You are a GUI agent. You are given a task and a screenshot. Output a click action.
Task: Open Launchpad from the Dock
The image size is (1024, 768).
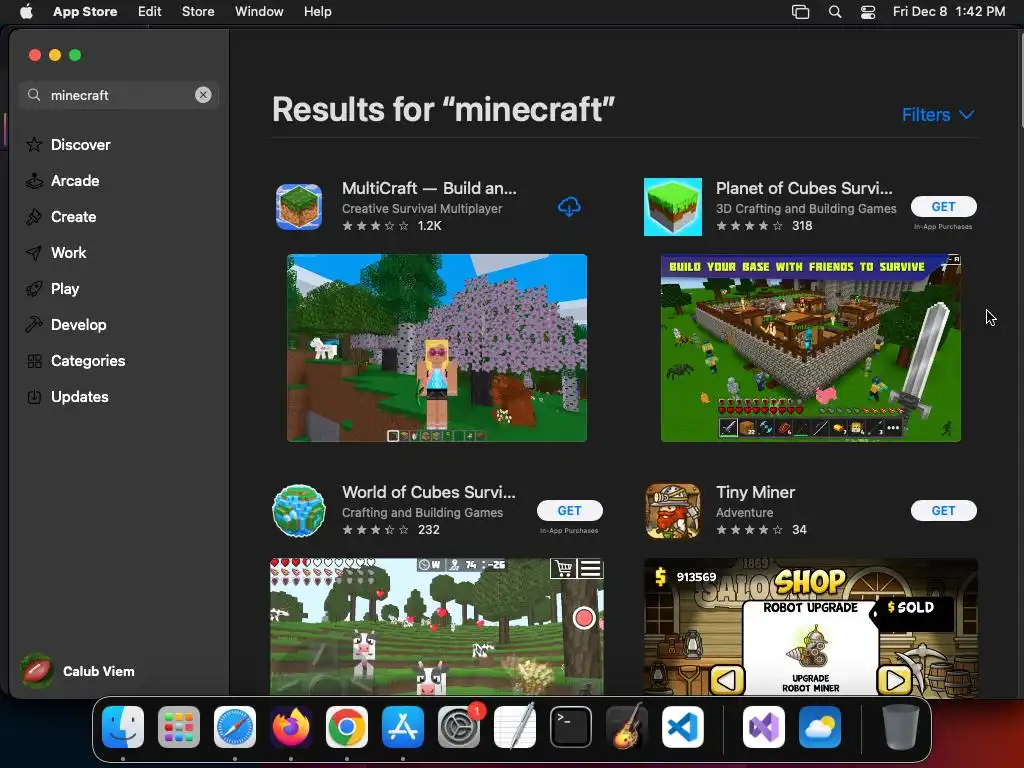coord(179,727)
